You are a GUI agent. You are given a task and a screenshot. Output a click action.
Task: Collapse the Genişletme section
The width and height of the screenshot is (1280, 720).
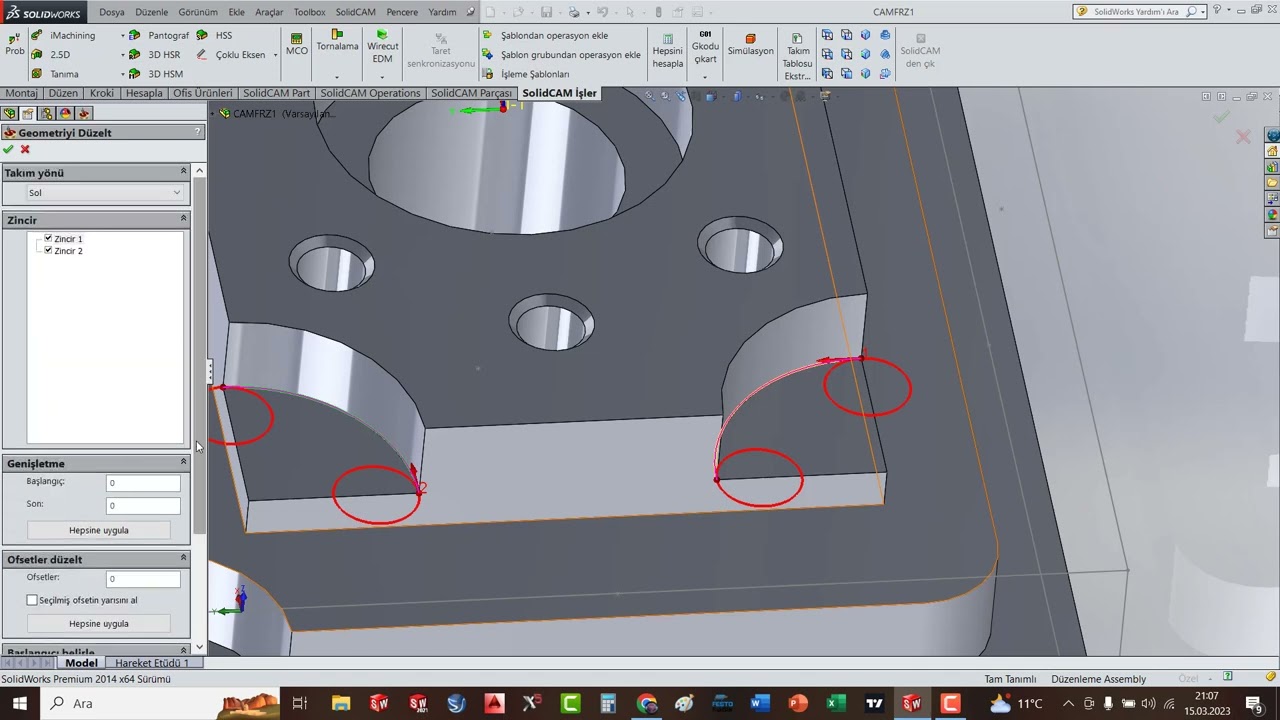click(183, 462)
